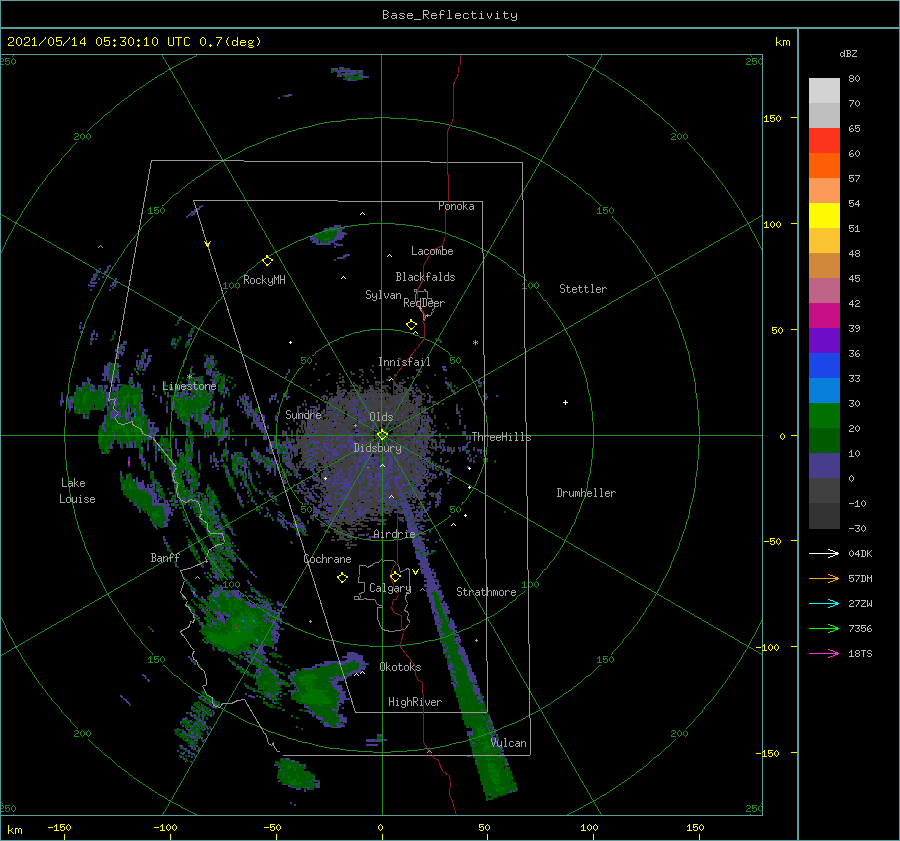Viewport: 900px width, 841px height.
Task: Click the Base_Reflectivity title text
Action: tap(450, 15)
